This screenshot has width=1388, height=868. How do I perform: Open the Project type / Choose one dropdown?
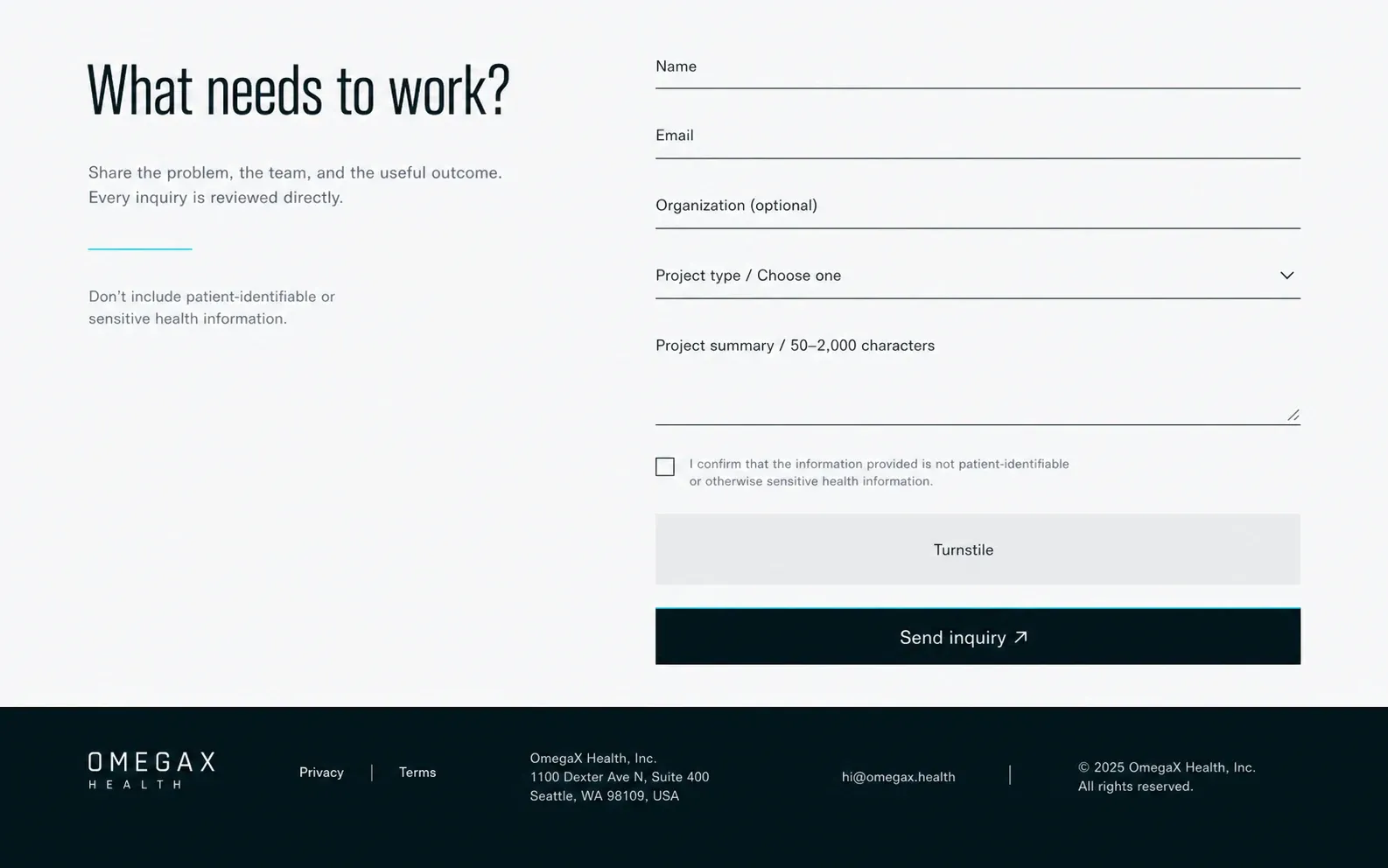(978, 276)
